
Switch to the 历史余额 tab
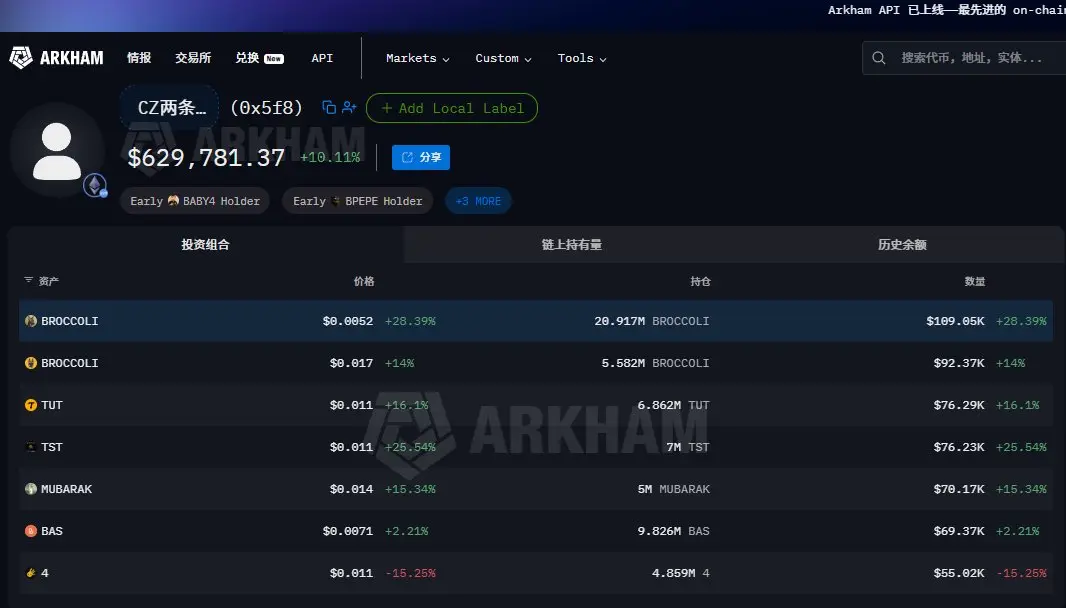[902, 245]
